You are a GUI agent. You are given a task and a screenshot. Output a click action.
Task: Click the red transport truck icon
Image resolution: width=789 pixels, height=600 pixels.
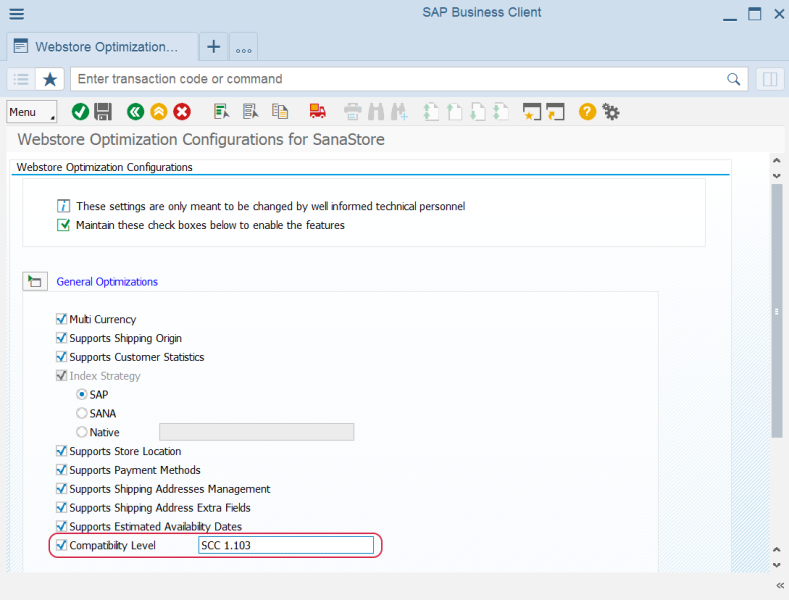[318, 112]
